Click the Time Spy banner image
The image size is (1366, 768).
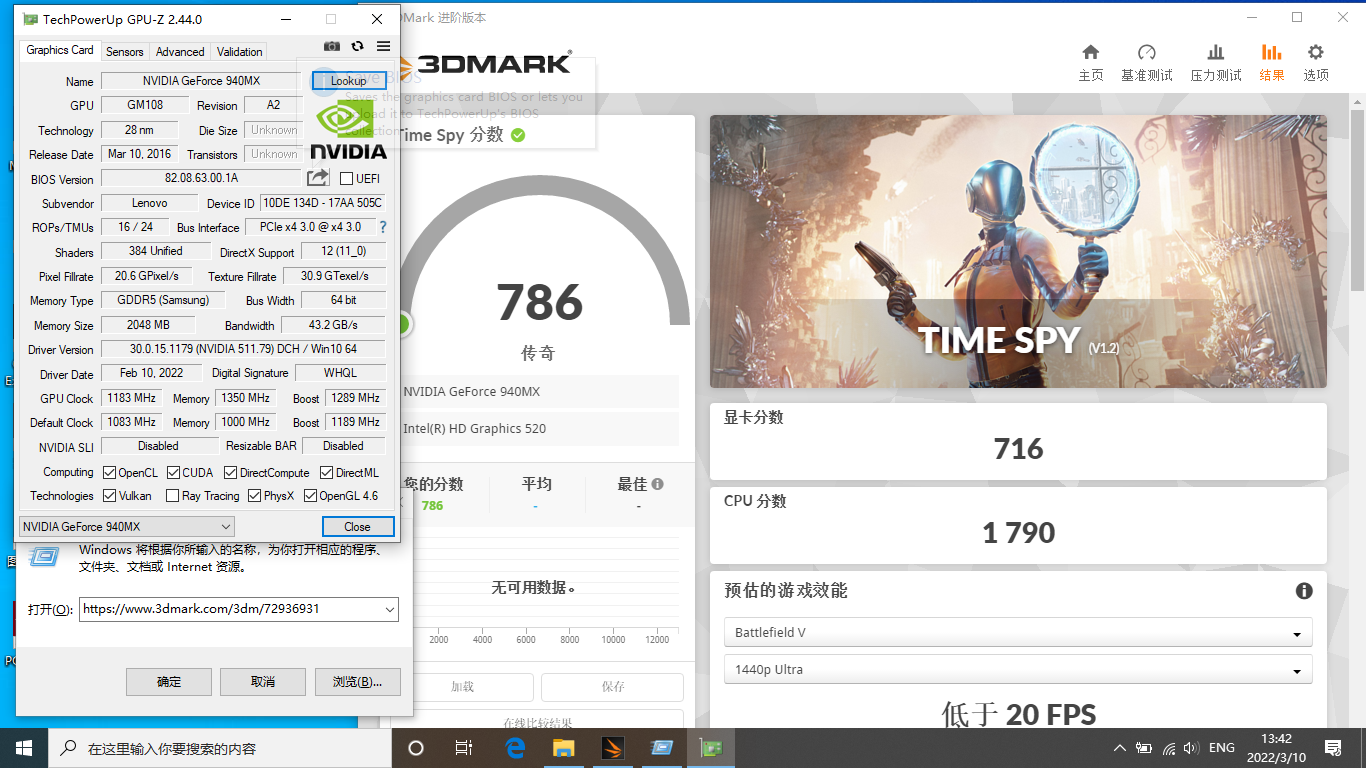tap(1018, 251)
